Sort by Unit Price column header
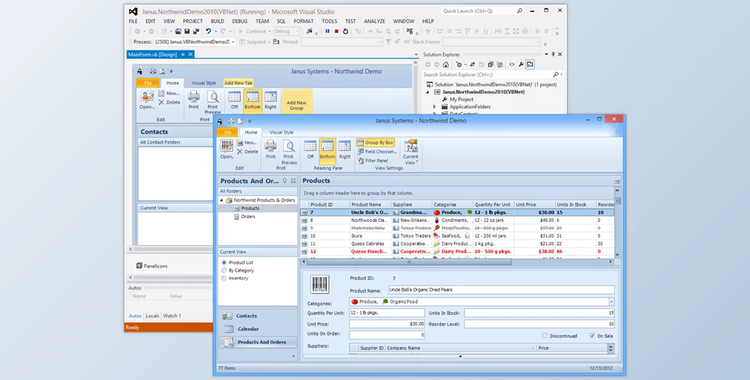The image size is (750, 380). click(x=534, y=204)
